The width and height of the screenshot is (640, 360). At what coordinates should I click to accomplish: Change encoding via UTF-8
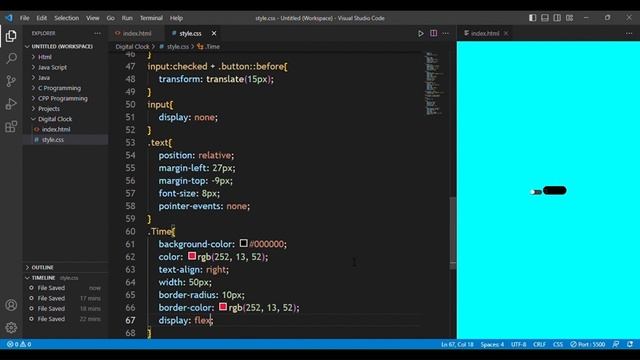[x=518, y=344]
